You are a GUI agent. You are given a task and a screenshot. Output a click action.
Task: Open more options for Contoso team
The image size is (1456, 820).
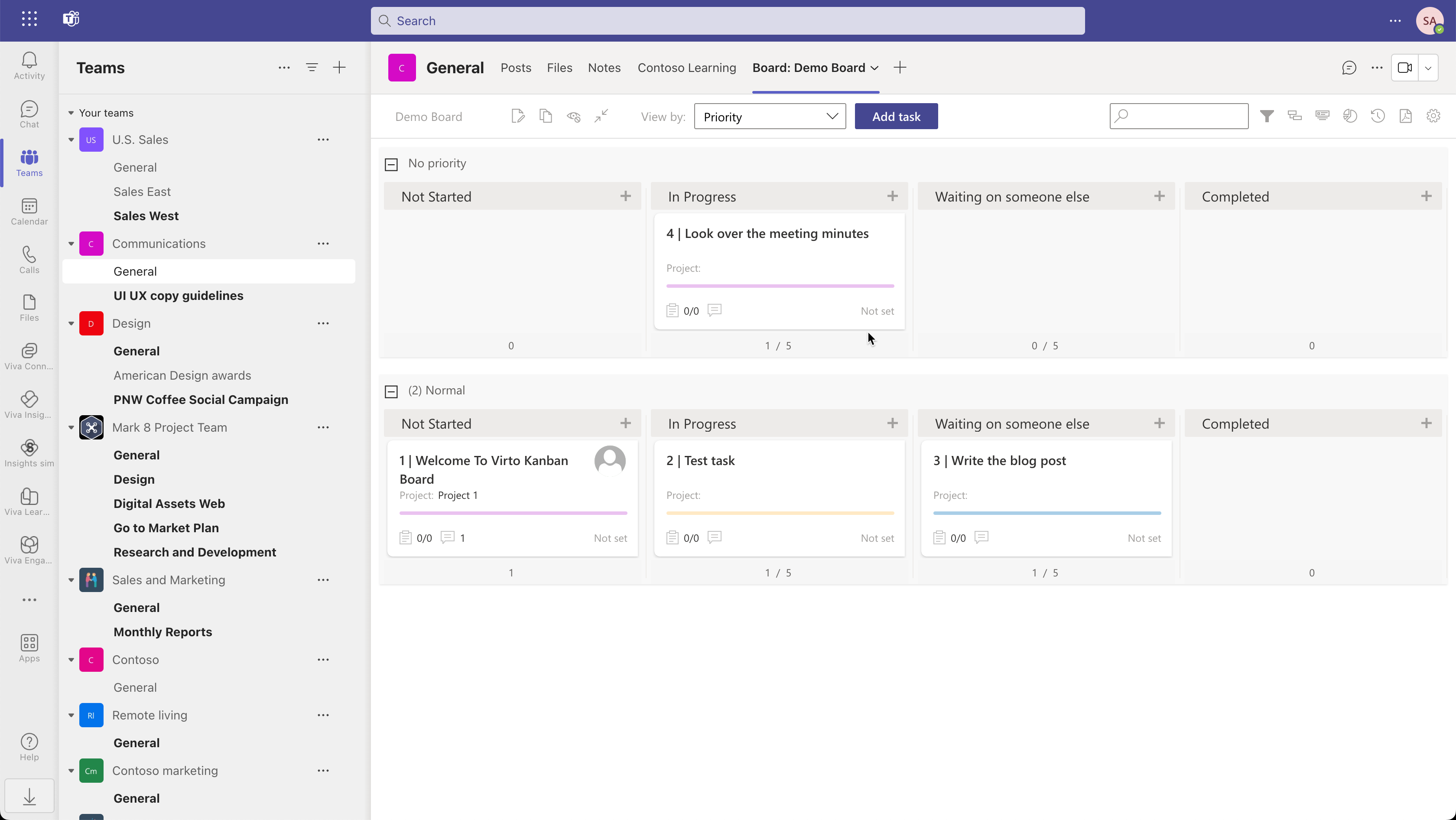click(x=323, y=660)
